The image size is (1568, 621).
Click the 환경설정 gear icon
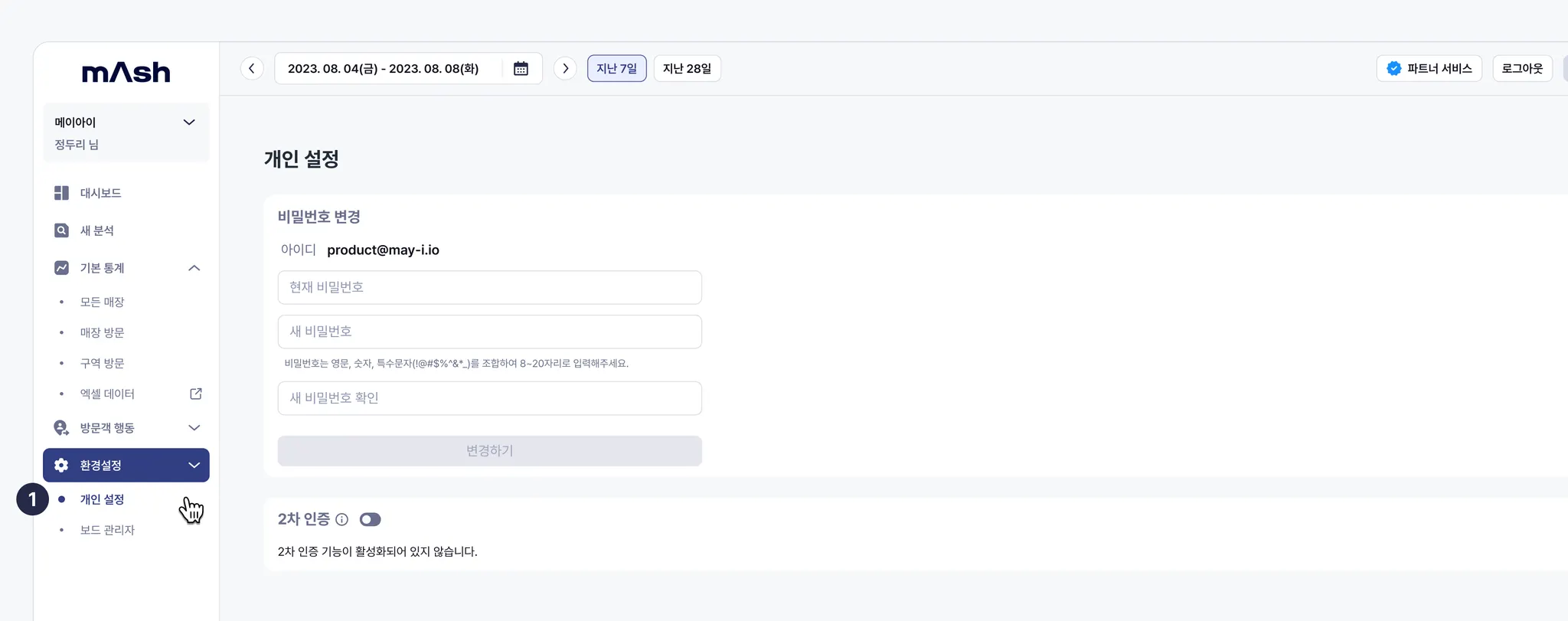pyautogui.click(x=62, y=466)
